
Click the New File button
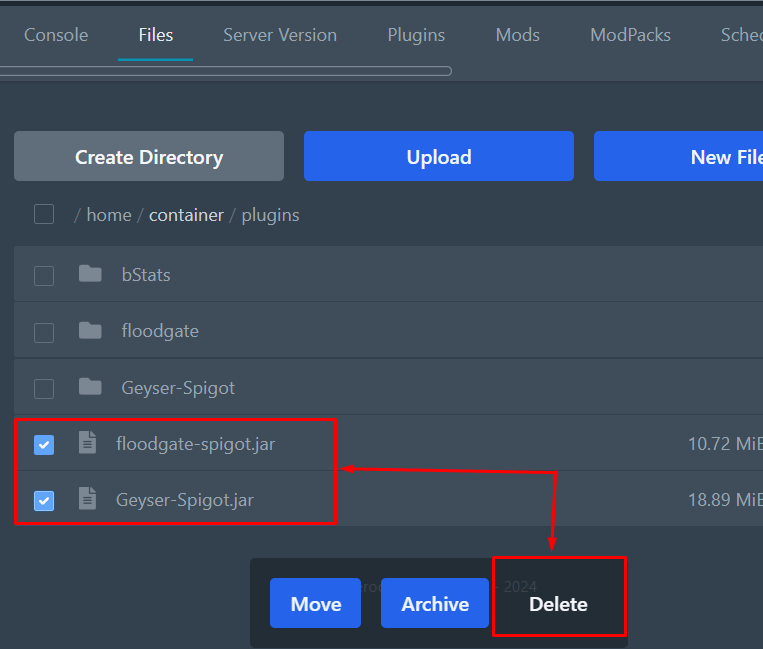click(x=678, y=156)
